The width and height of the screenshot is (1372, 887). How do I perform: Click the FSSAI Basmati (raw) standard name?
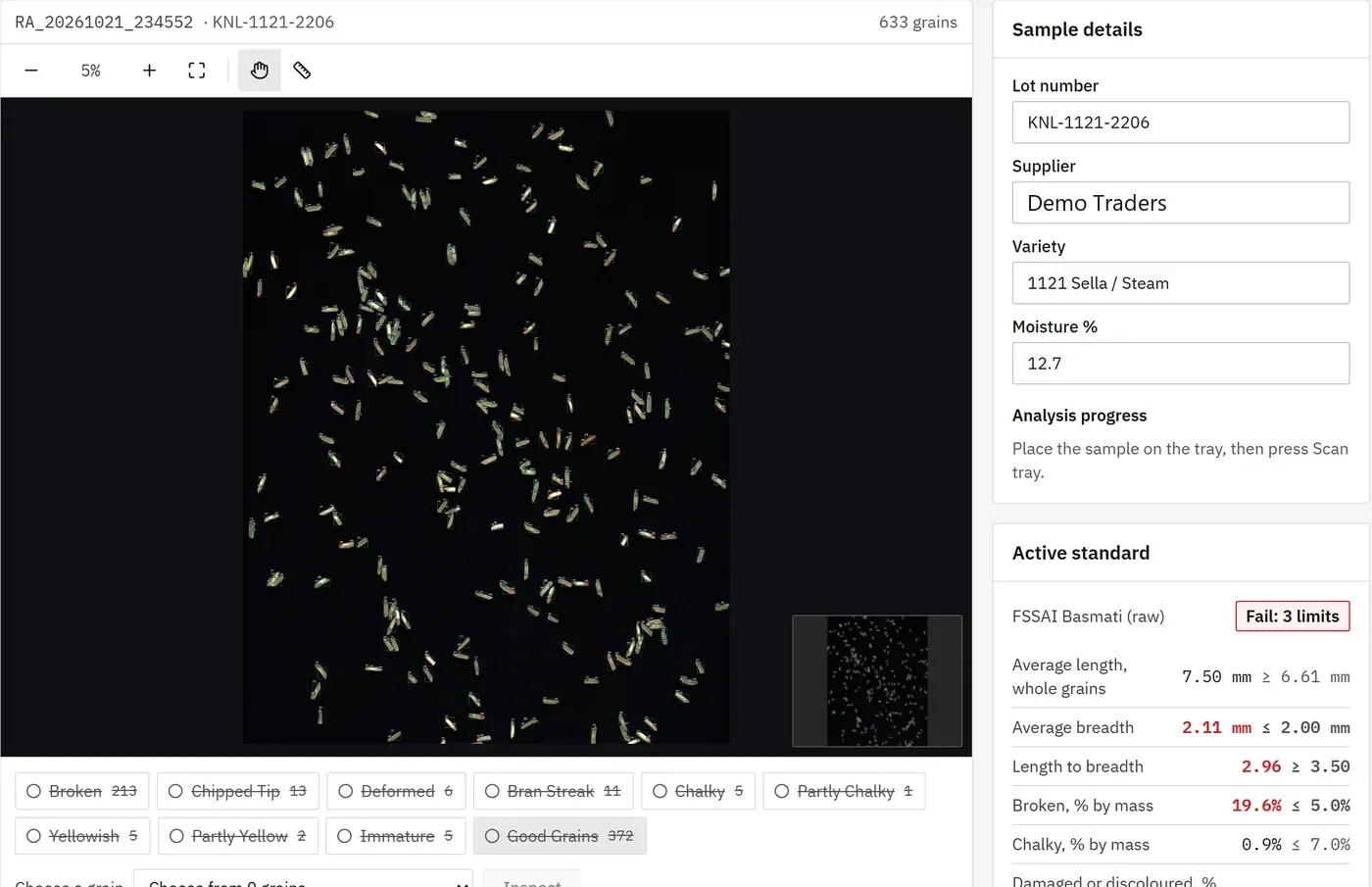pos(1088,616)
